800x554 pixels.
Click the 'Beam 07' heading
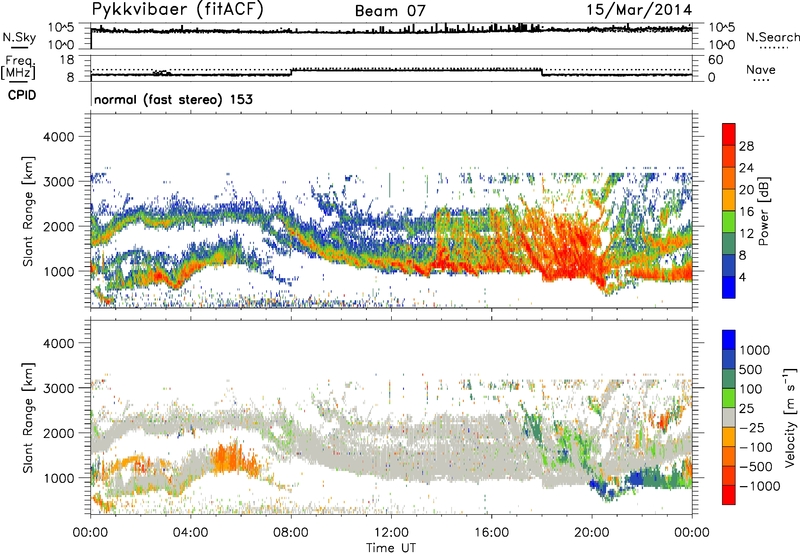point(390,11)
